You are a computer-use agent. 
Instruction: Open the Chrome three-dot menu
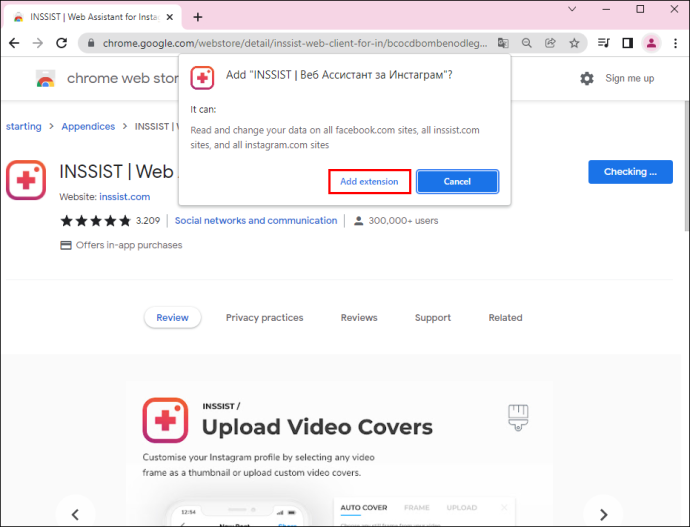pyautogui.click(x=675, y=43)
